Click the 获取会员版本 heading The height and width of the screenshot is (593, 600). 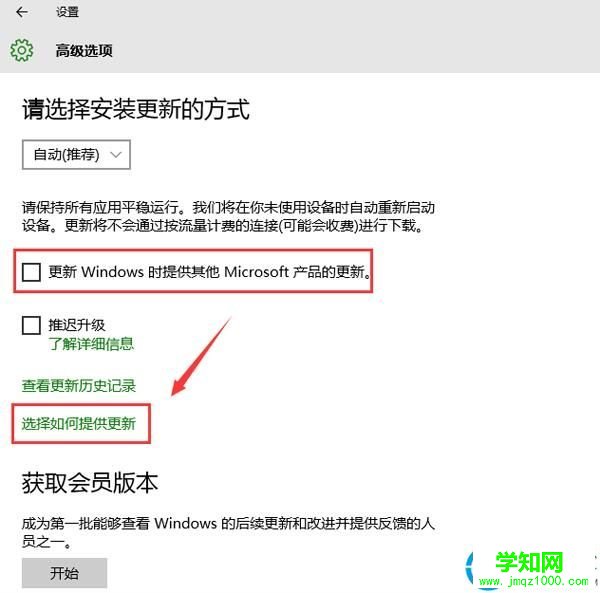(x=90, y=483)
